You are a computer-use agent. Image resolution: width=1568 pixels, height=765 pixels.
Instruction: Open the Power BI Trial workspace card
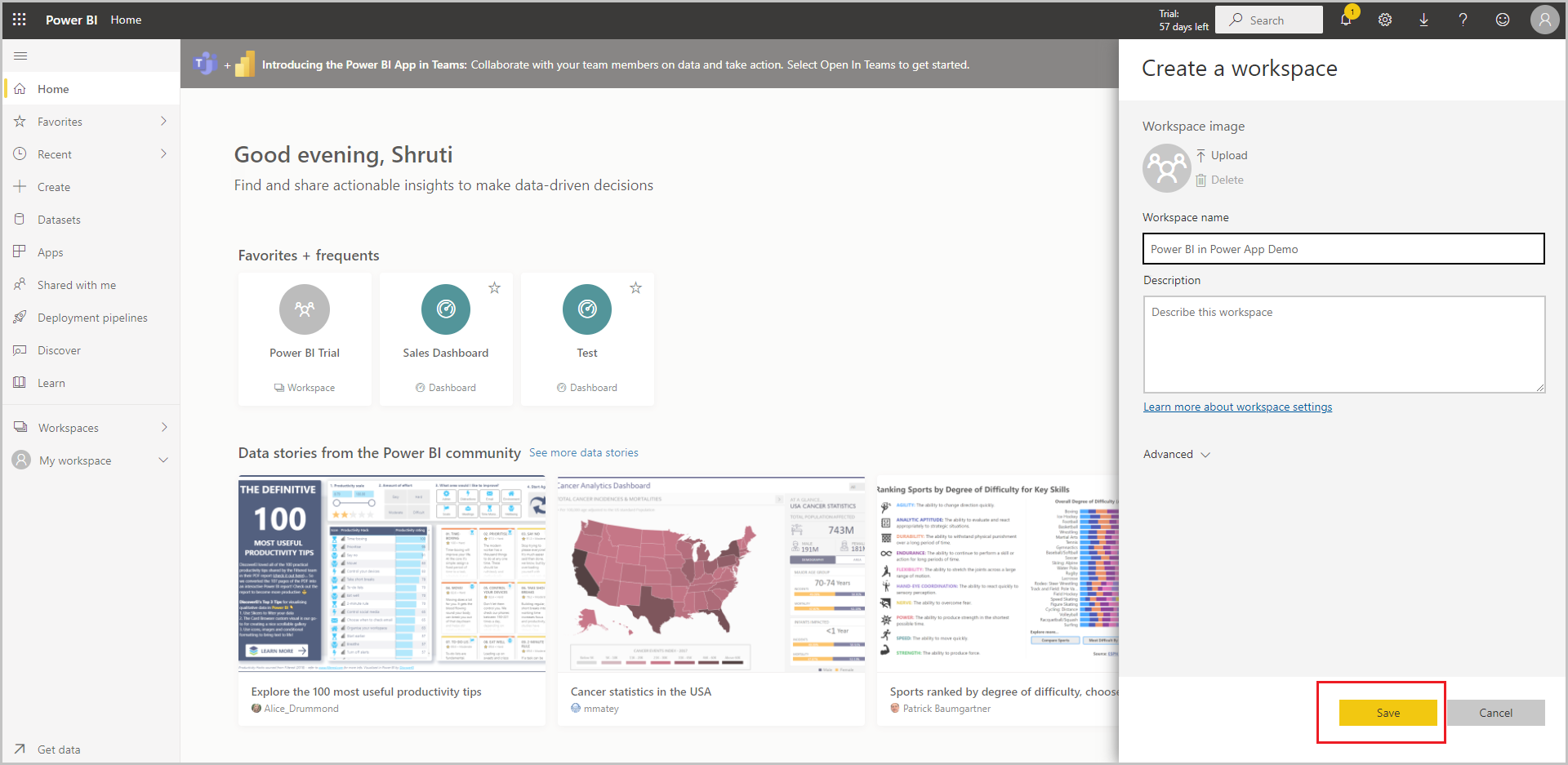(305, 339)
